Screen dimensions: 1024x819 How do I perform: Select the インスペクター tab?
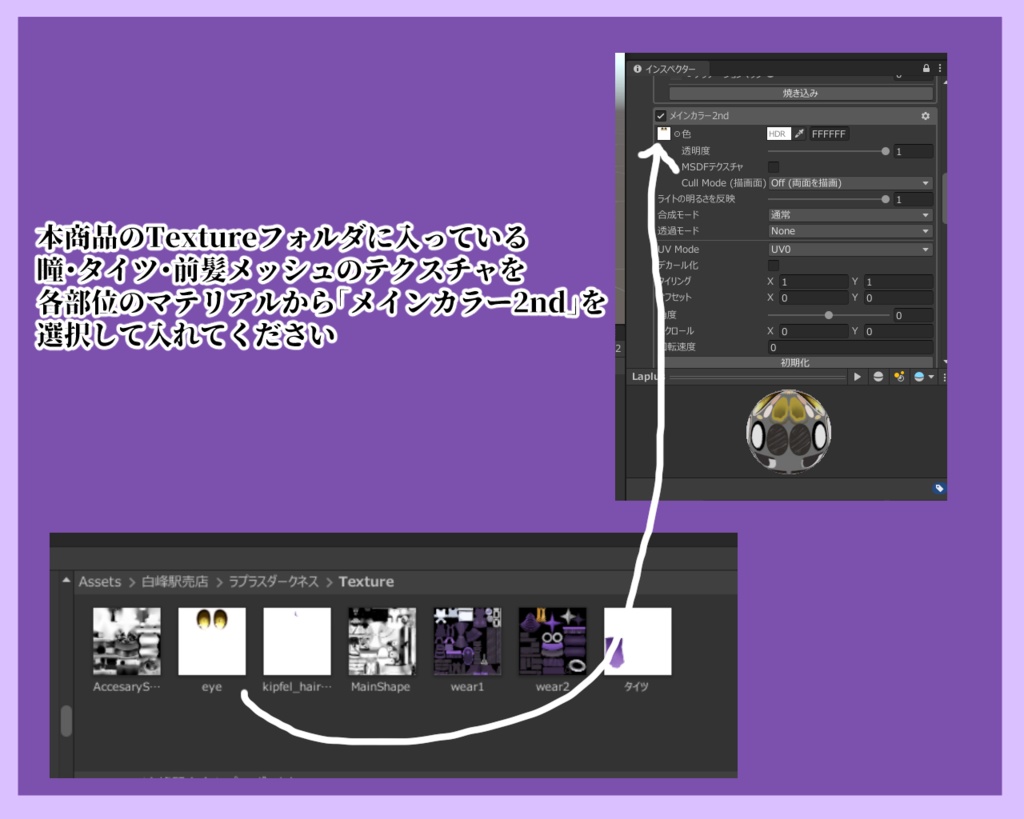665,69
